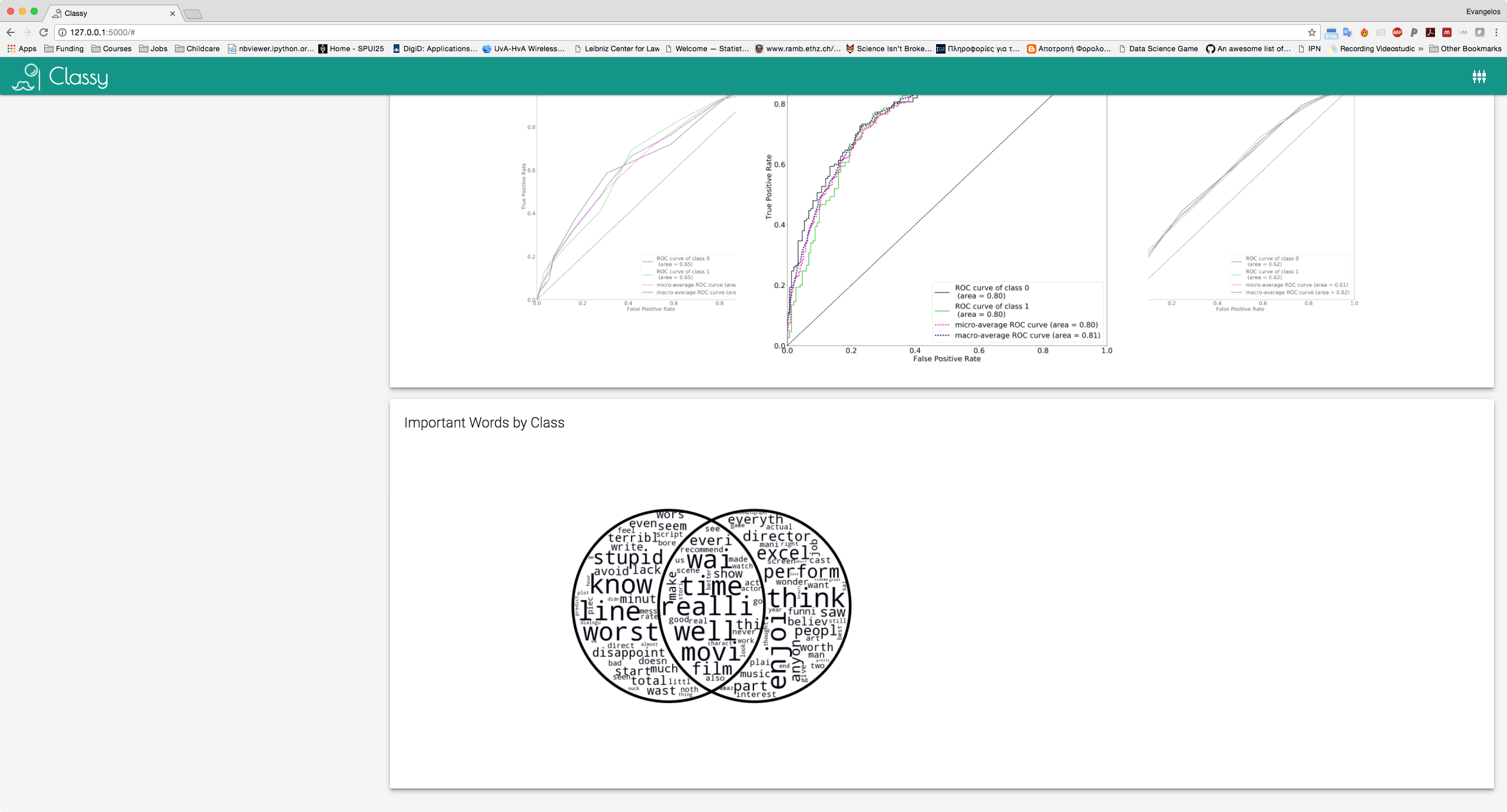1507x812 pixels.
Task: Open the Other Bookmarks folder
Action: coord(1465,49)
